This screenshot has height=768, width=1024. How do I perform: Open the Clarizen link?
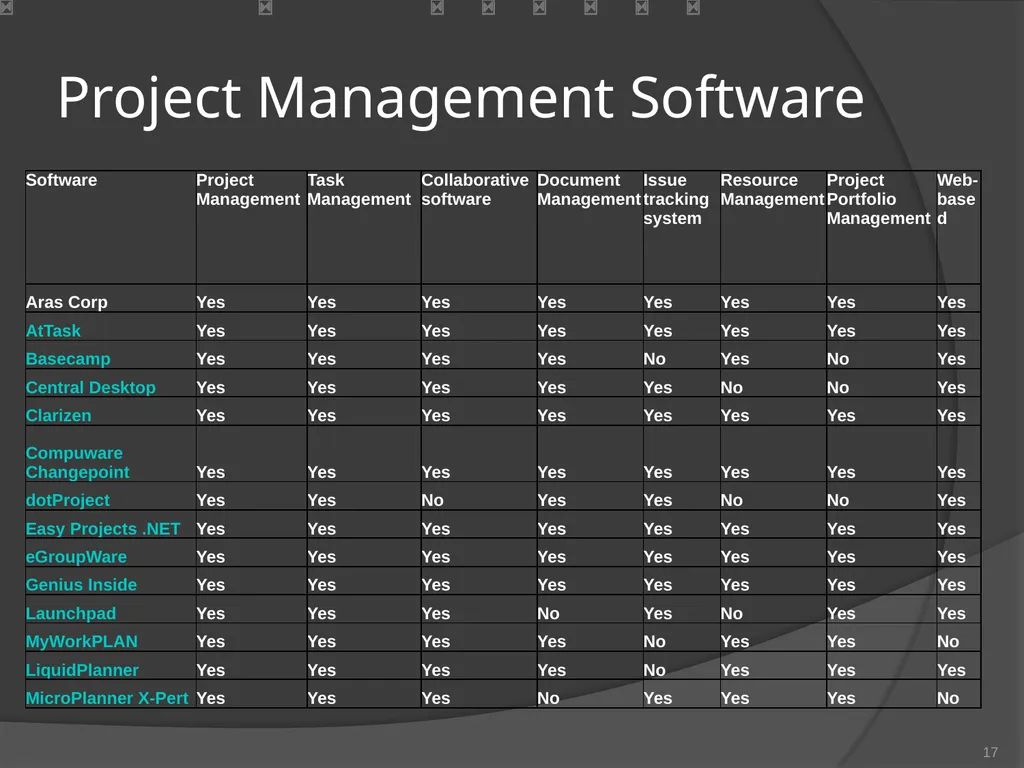coord(59,415)
